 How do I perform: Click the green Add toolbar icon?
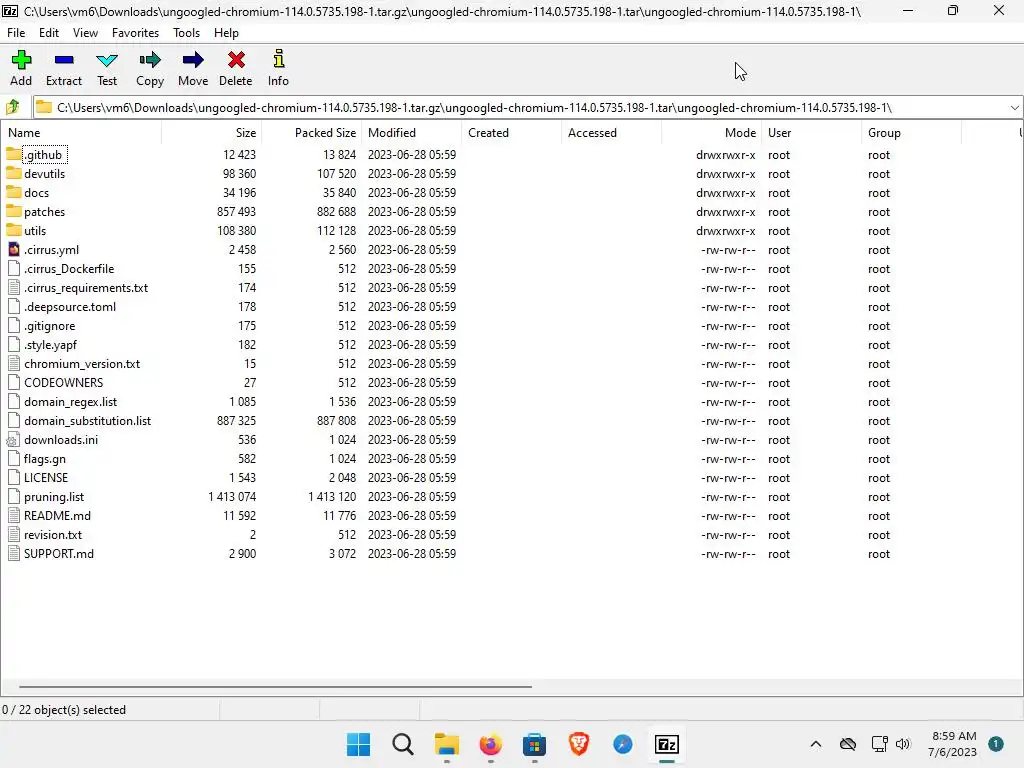(21, 60)
